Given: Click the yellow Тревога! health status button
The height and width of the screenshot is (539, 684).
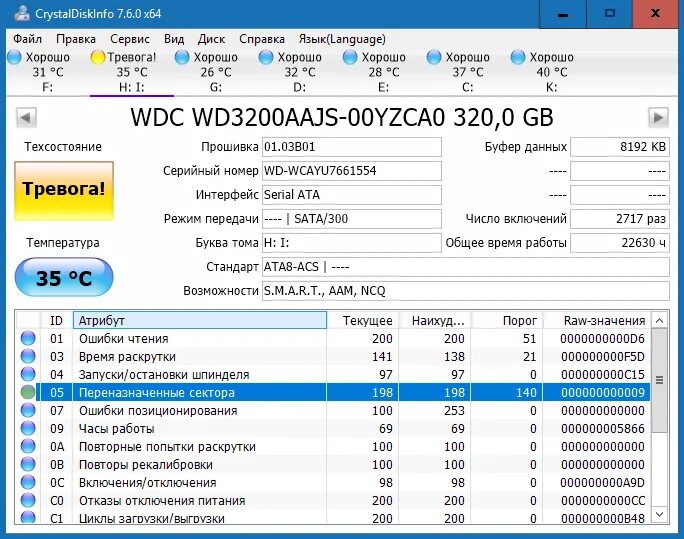Looking at the screenshot, I should coord(64,191).
